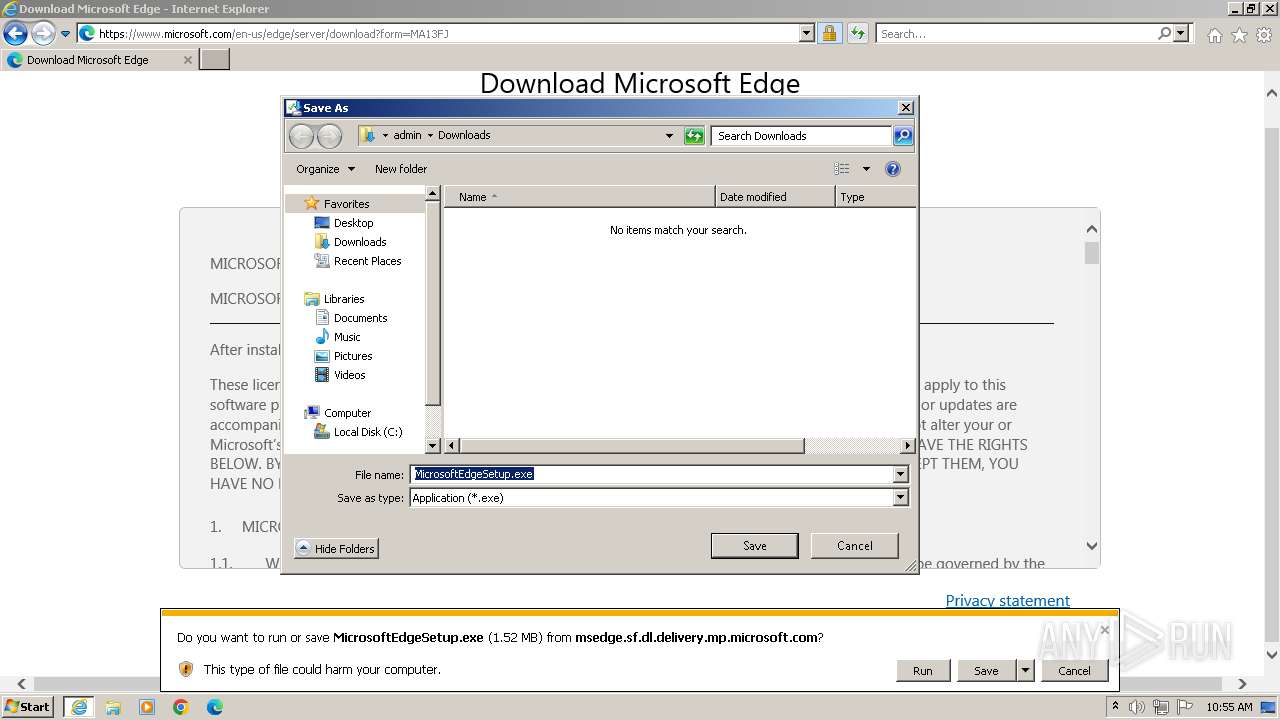The height and width of the screenshot is (720, 1280).
Task: Open the view options dropdown arrow
Action: (866, 169)
